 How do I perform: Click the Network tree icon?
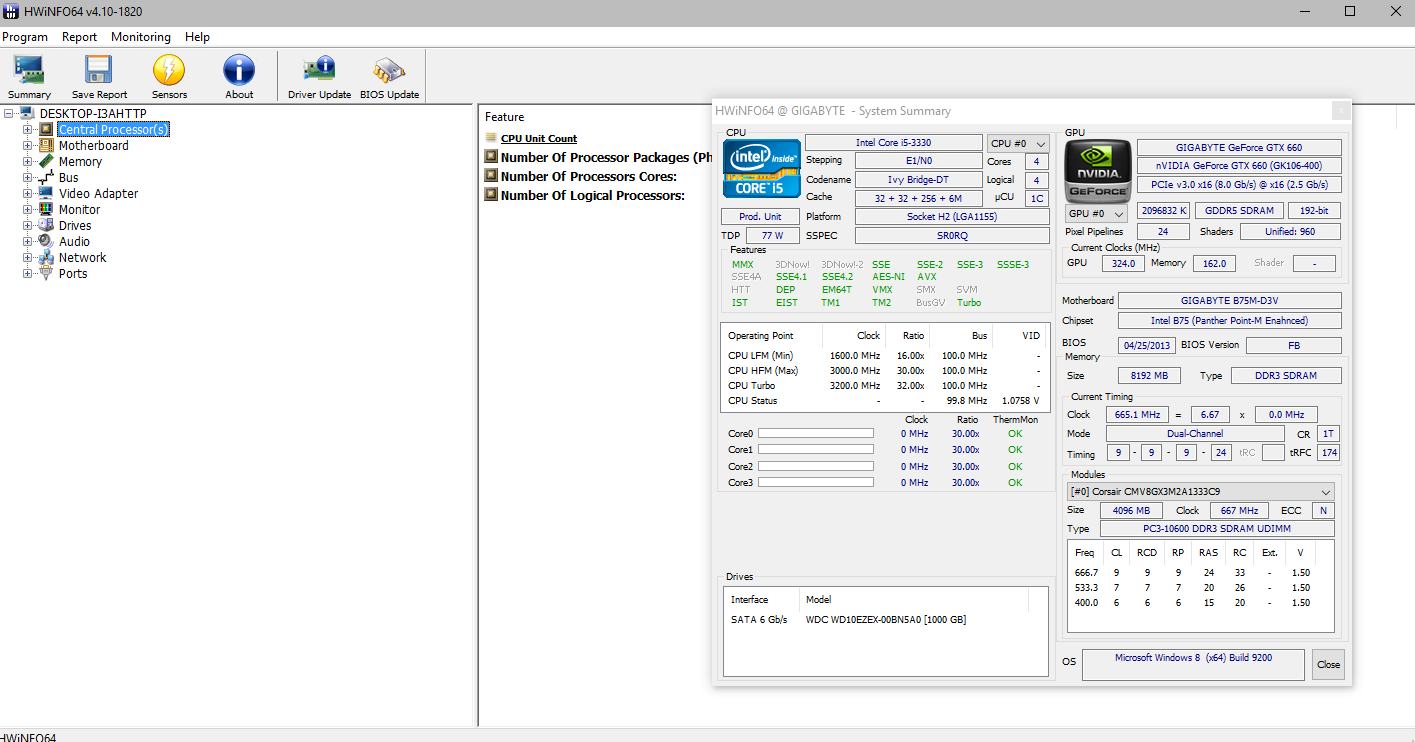(46, 257)
